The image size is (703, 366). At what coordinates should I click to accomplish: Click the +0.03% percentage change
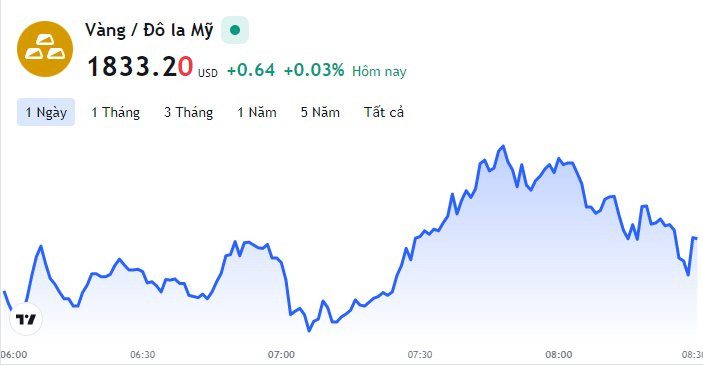pos(314,70)
